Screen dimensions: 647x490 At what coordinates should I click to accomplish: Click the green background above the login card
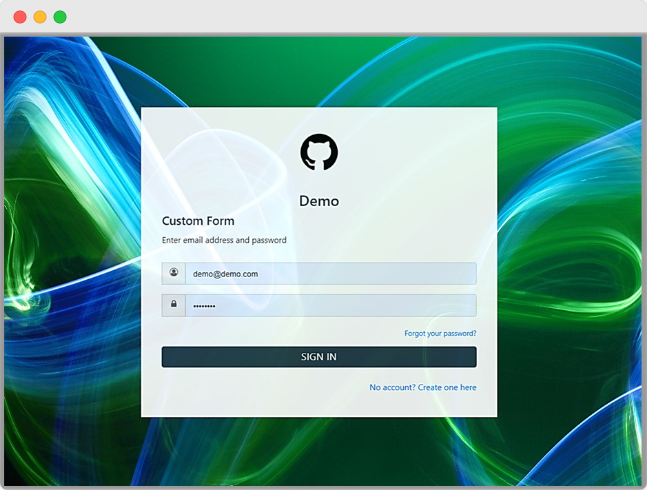tap(319, 70)
